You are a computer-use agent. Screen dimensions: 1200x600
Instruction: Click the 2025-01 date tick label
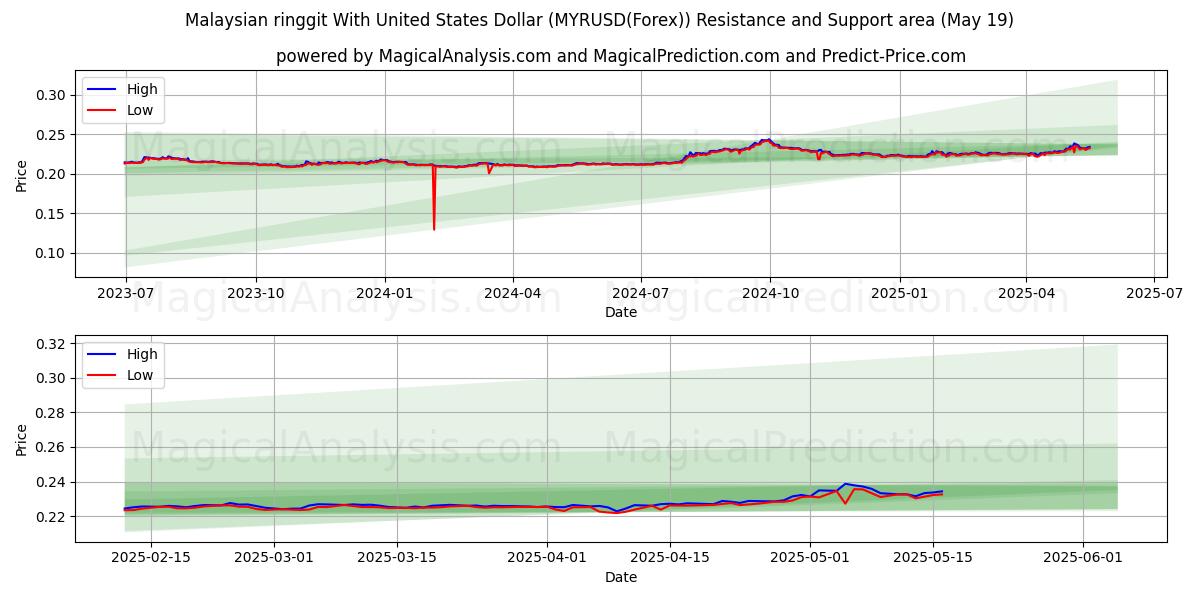tap(900, 294)
